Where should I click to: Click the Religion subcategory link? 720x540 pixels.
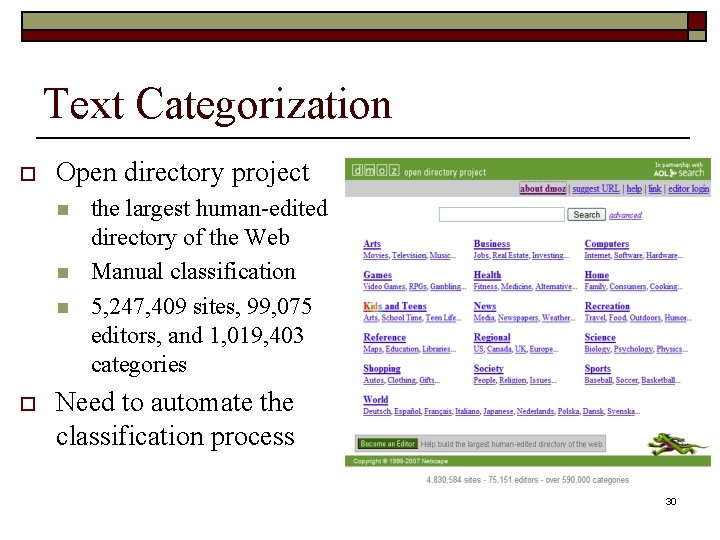(512, 381)
